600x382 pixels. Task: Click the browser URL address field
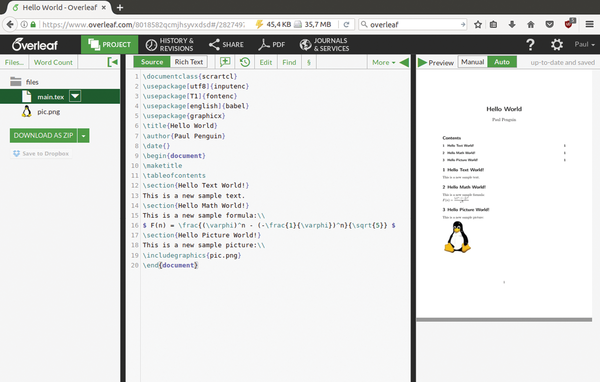tap(143, 24)
